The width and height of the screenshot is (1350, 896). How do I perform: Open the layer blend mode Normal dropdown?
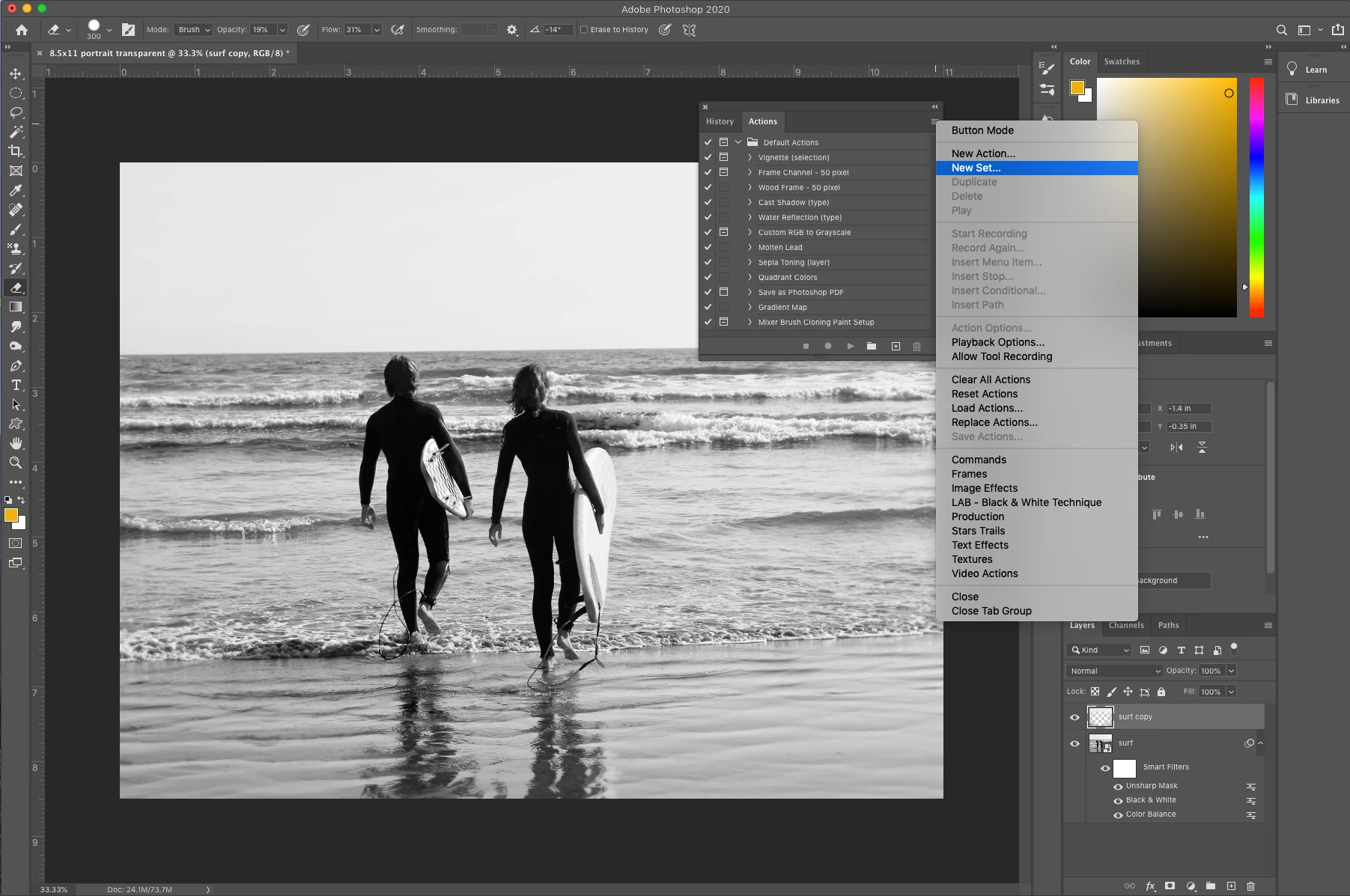click(x=1114, y=671)
